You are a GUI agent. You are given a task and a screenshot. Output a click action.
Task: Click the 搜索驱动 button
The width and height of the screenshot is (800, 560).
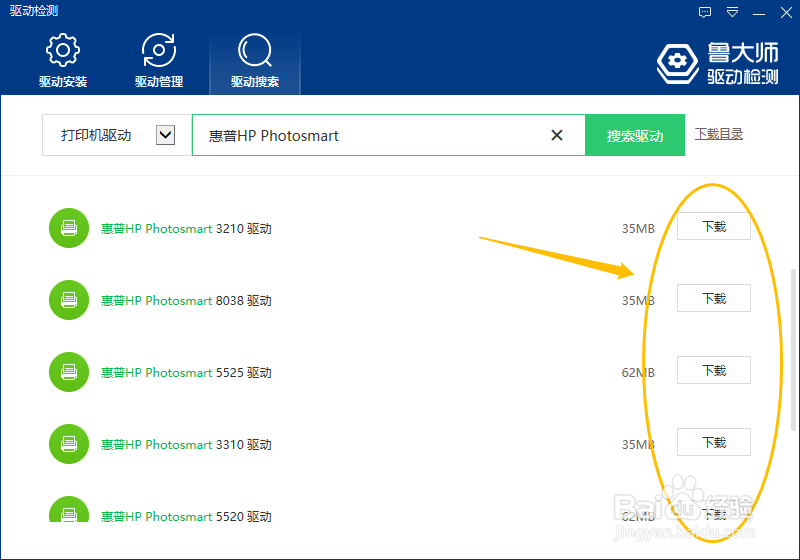[x=635, y=135]
